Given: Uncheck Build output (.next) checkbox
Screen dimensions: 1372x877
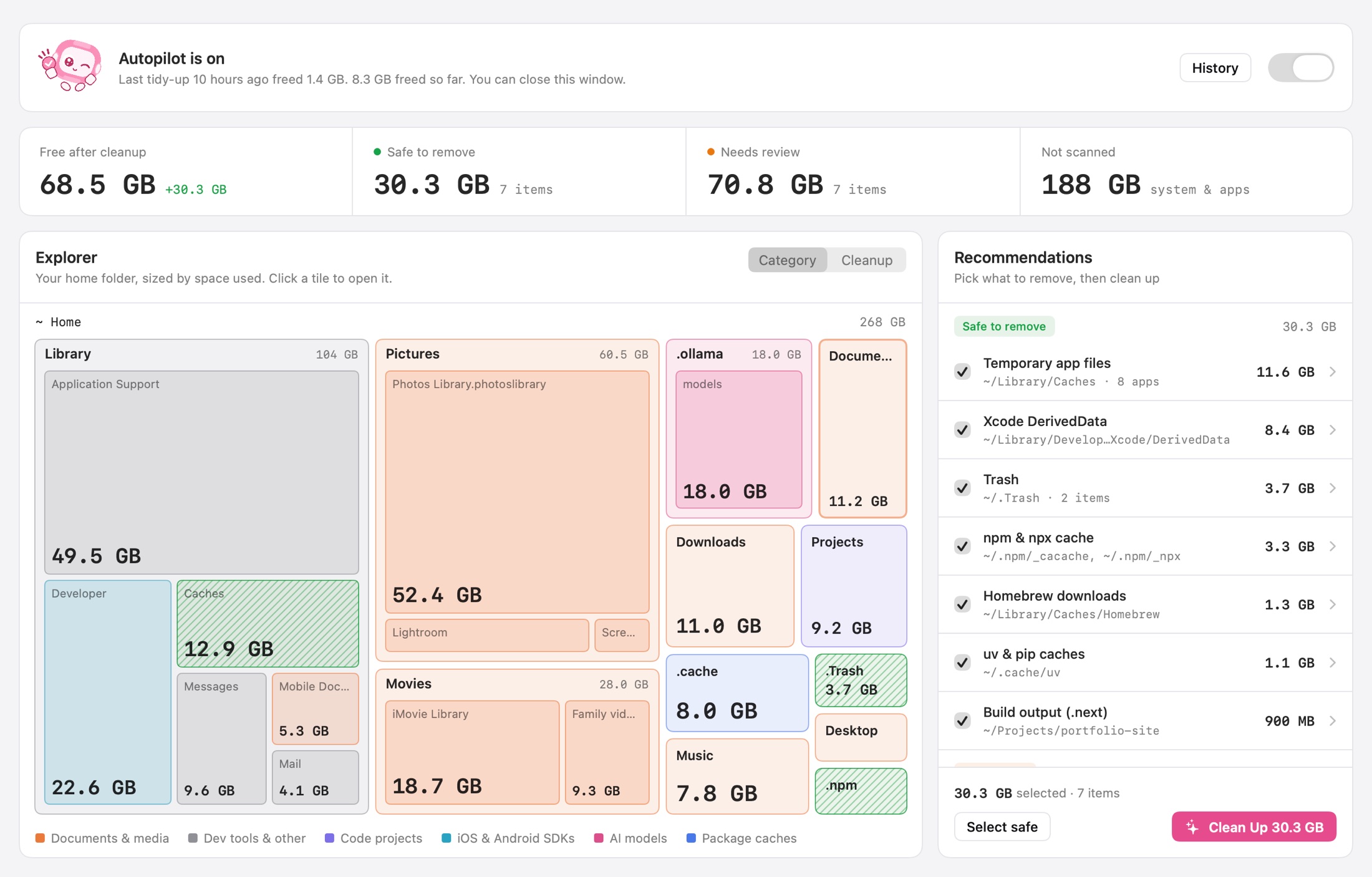Looking at the screenshot, I should [x=963, y=721].
